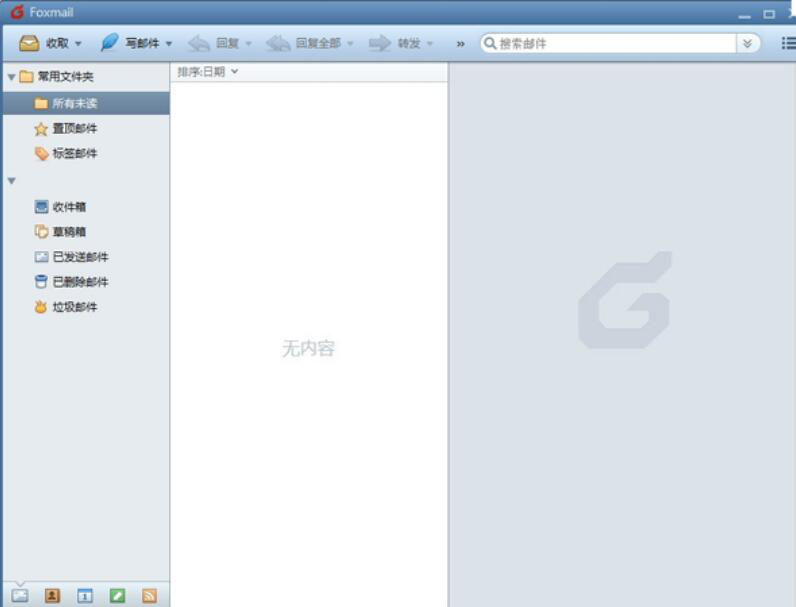Open the 草稿箱 drafts folder
This screenshot has width=796, height=607.
click(60, 231)
